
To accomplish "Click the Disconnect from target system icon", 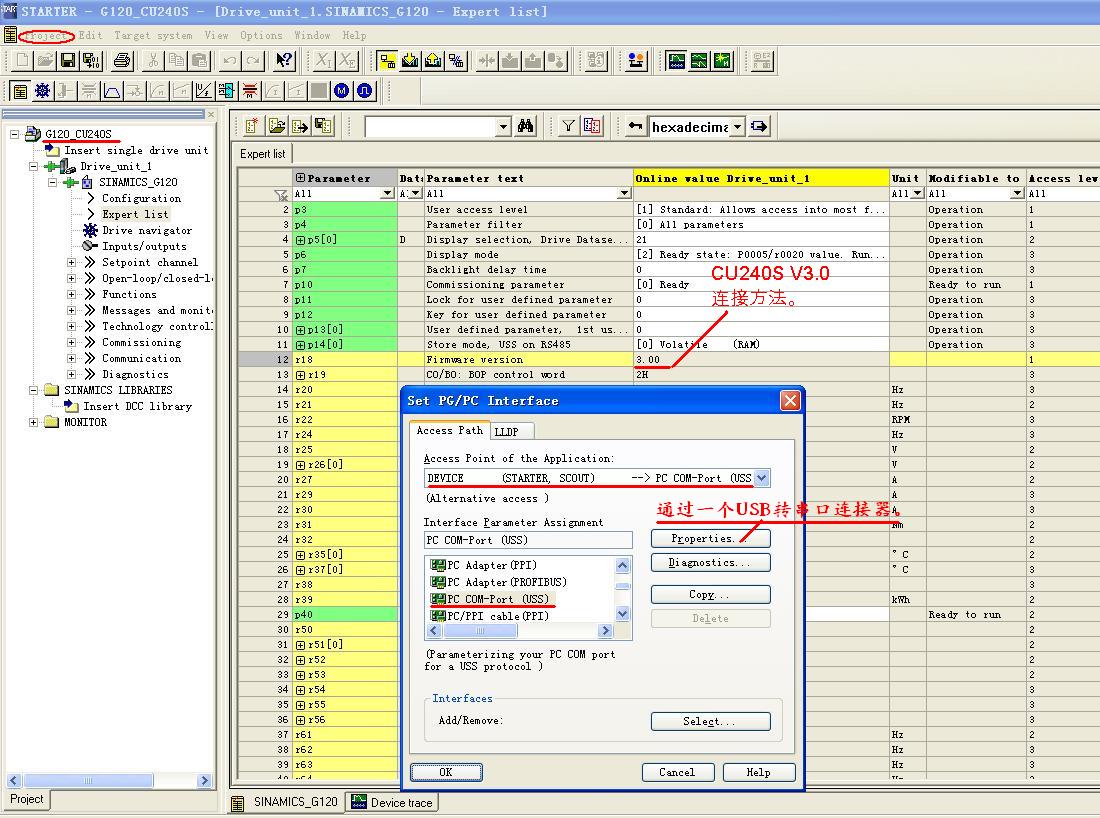I will (x=456, y=61).
